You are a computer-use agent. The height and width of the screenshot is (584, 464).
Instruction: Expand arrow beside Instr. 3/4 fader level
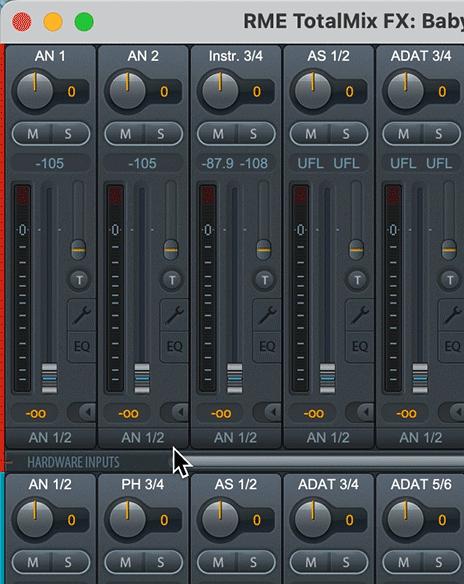pos(268,412)
